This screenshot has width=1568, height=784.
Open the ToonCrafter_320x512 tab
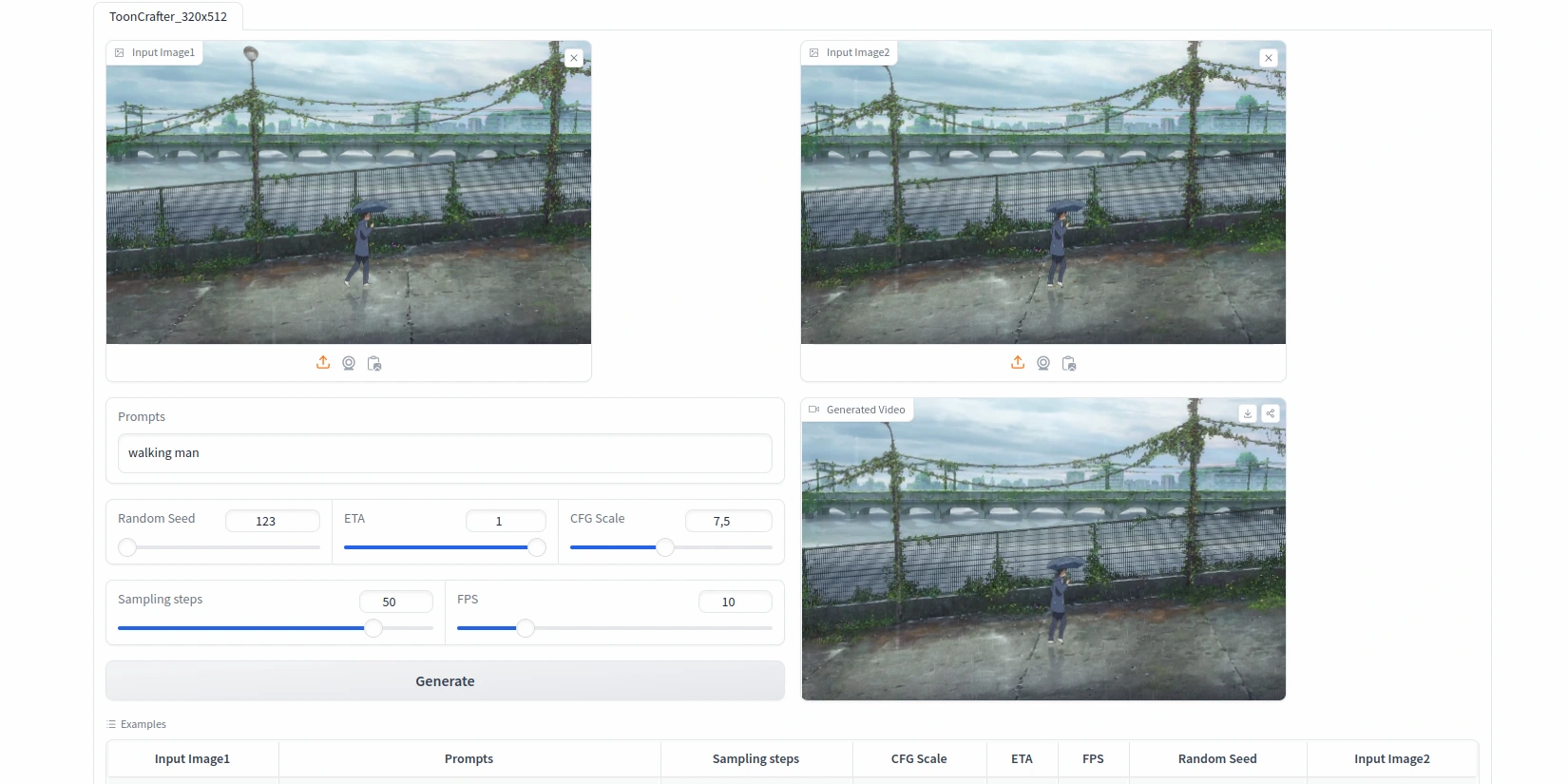click(168, 17)
